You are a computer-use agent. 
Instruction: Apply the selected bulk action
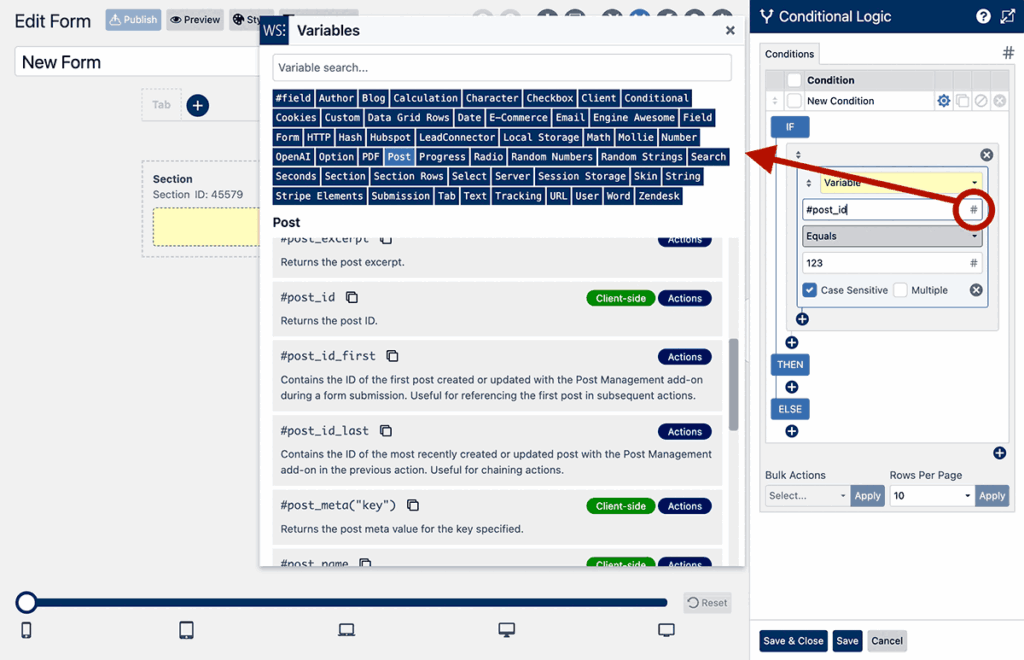pos(867,495)
